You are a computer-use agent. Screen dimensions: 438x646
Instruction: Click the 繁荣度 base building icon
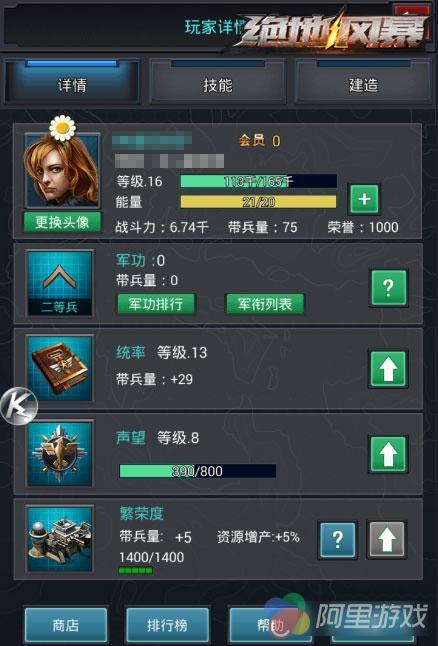click(60, 539)
